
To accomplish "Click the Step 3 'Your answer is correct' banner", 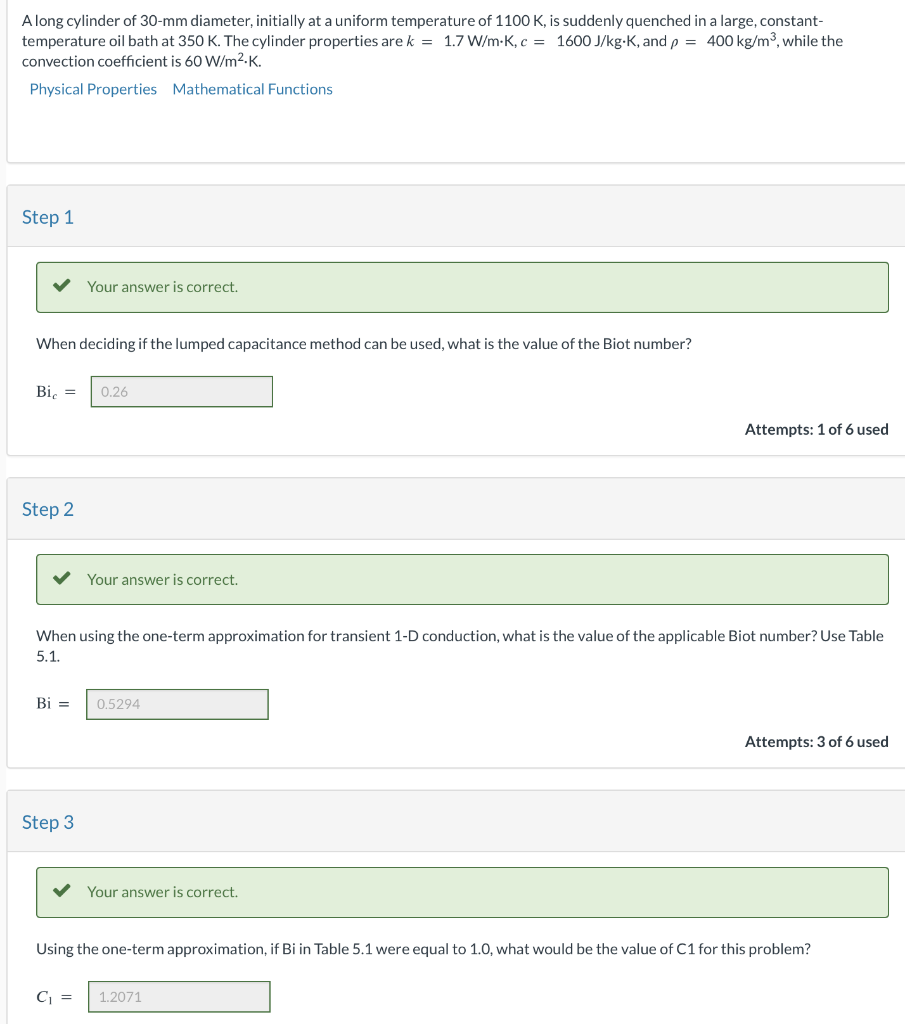I will click(x=462, y=892).
